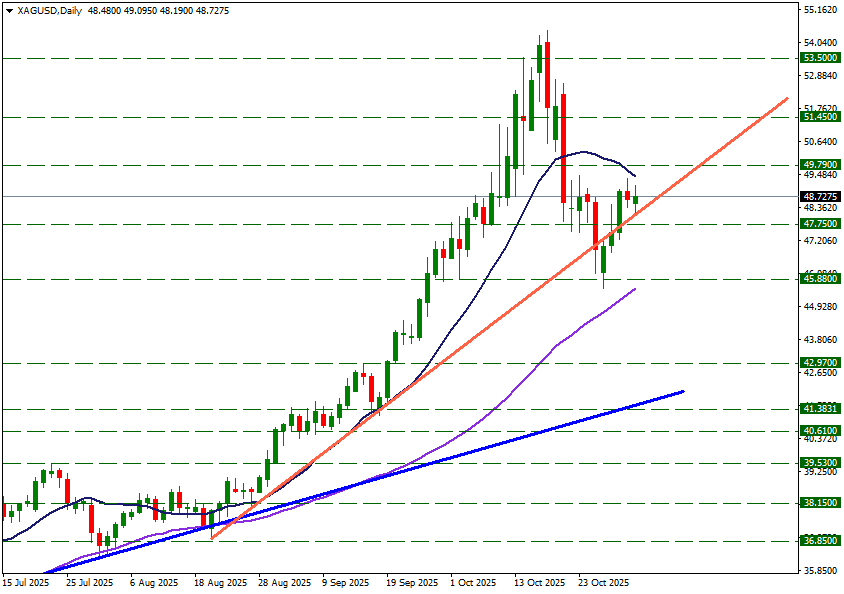Select the 40.6100 green price label

point(819,431)
